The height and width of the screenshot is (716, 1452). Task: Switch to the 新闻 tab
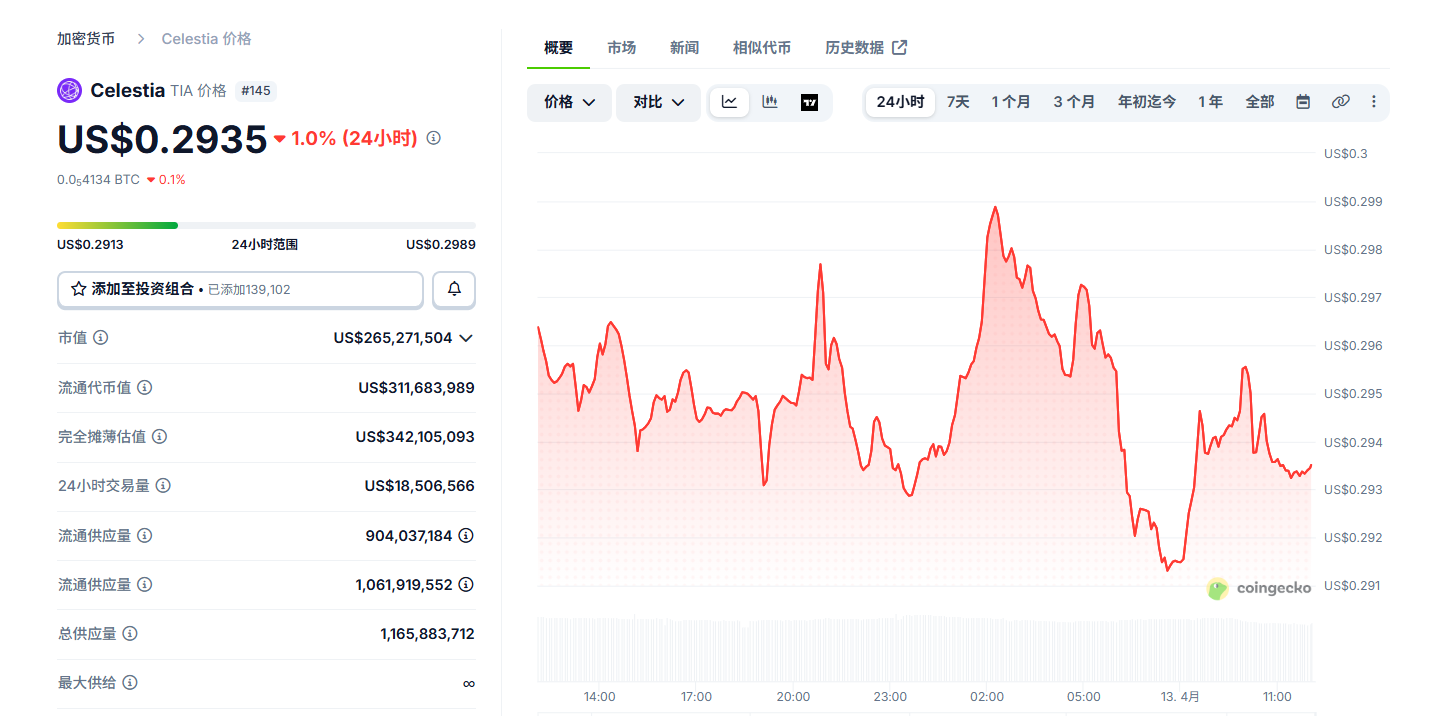tap(684, 48)
